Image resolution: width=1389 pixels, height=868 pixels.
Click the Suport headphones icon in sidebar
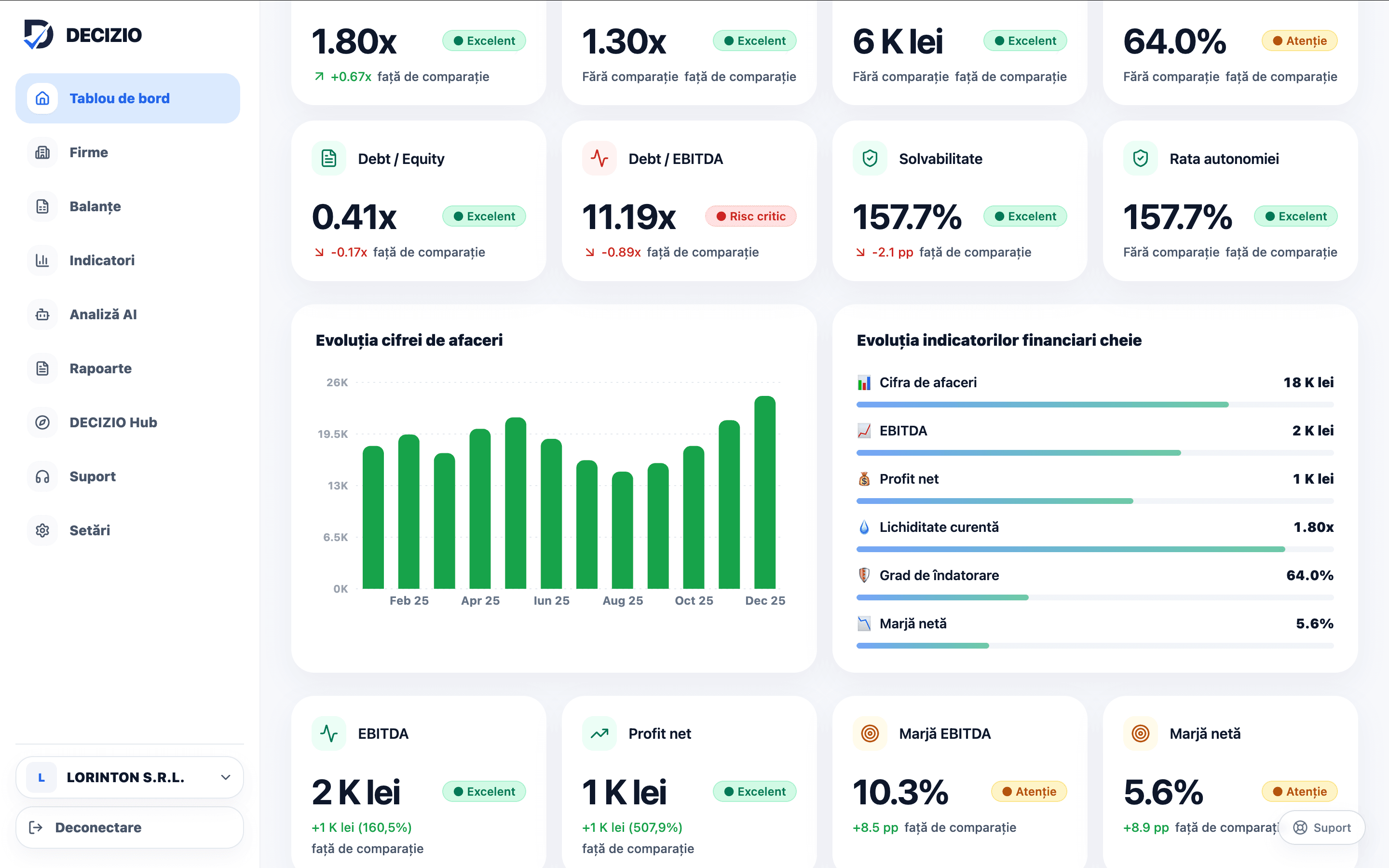coord(42,476)
